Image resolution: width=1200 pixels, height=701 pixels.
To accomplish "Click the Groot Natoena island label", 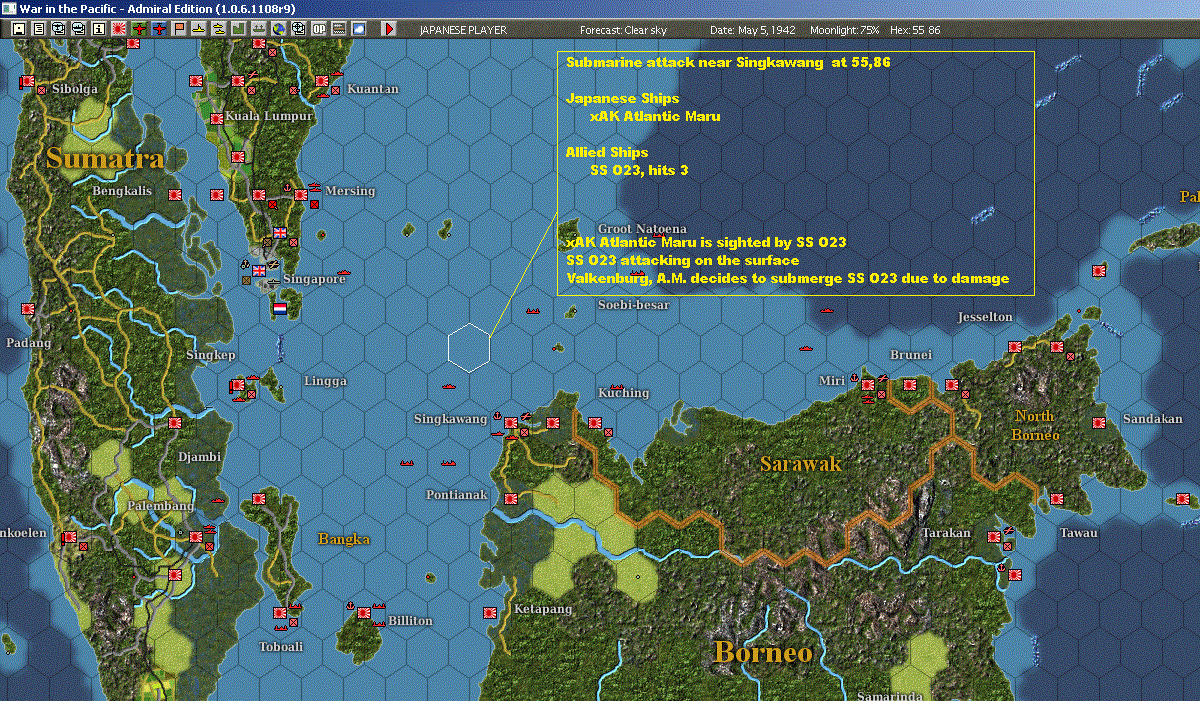I will (642, 229).
